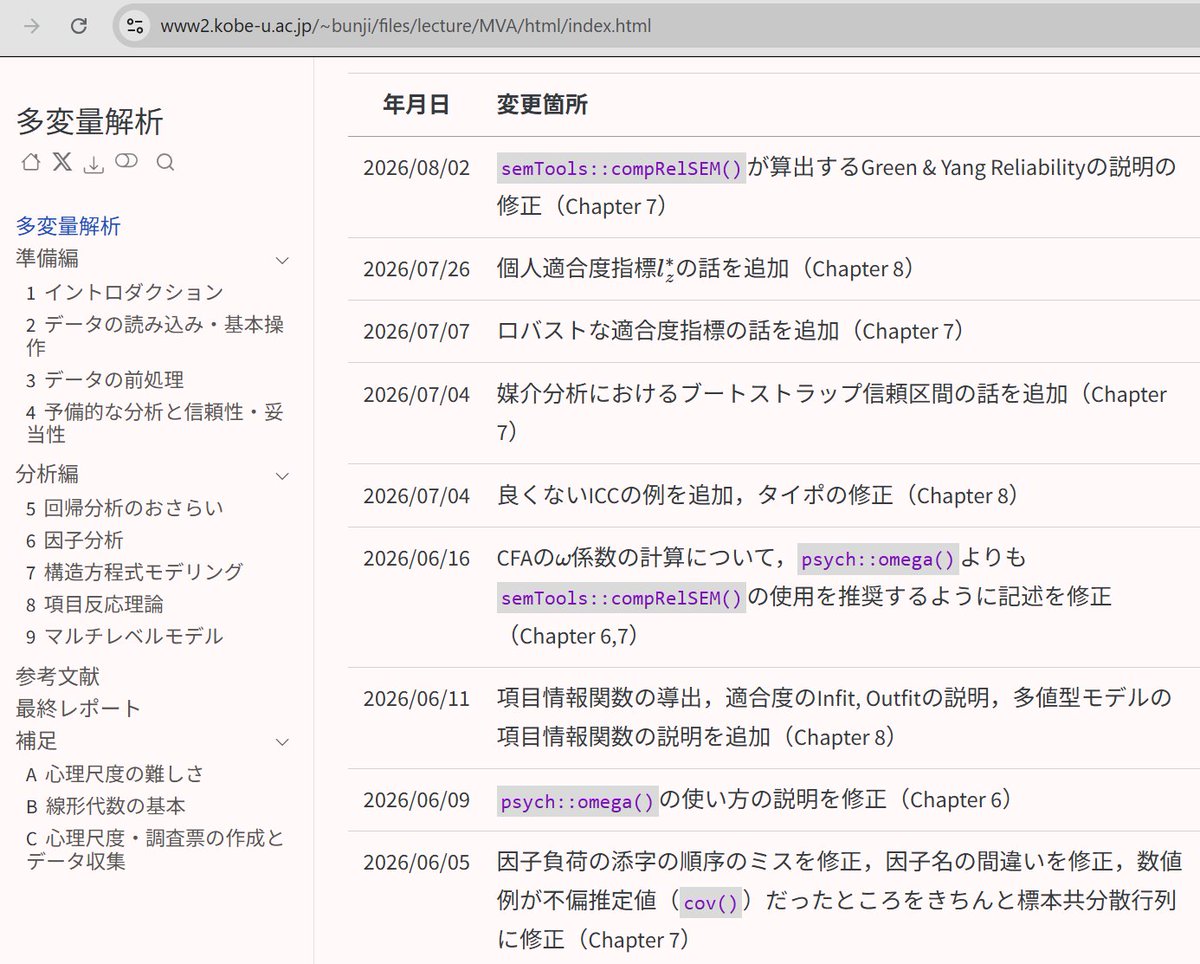Screen dimensions: 1200x964
Task: Open chapter 2 データの読み込み・基本操作
Action: coord(155,335)
